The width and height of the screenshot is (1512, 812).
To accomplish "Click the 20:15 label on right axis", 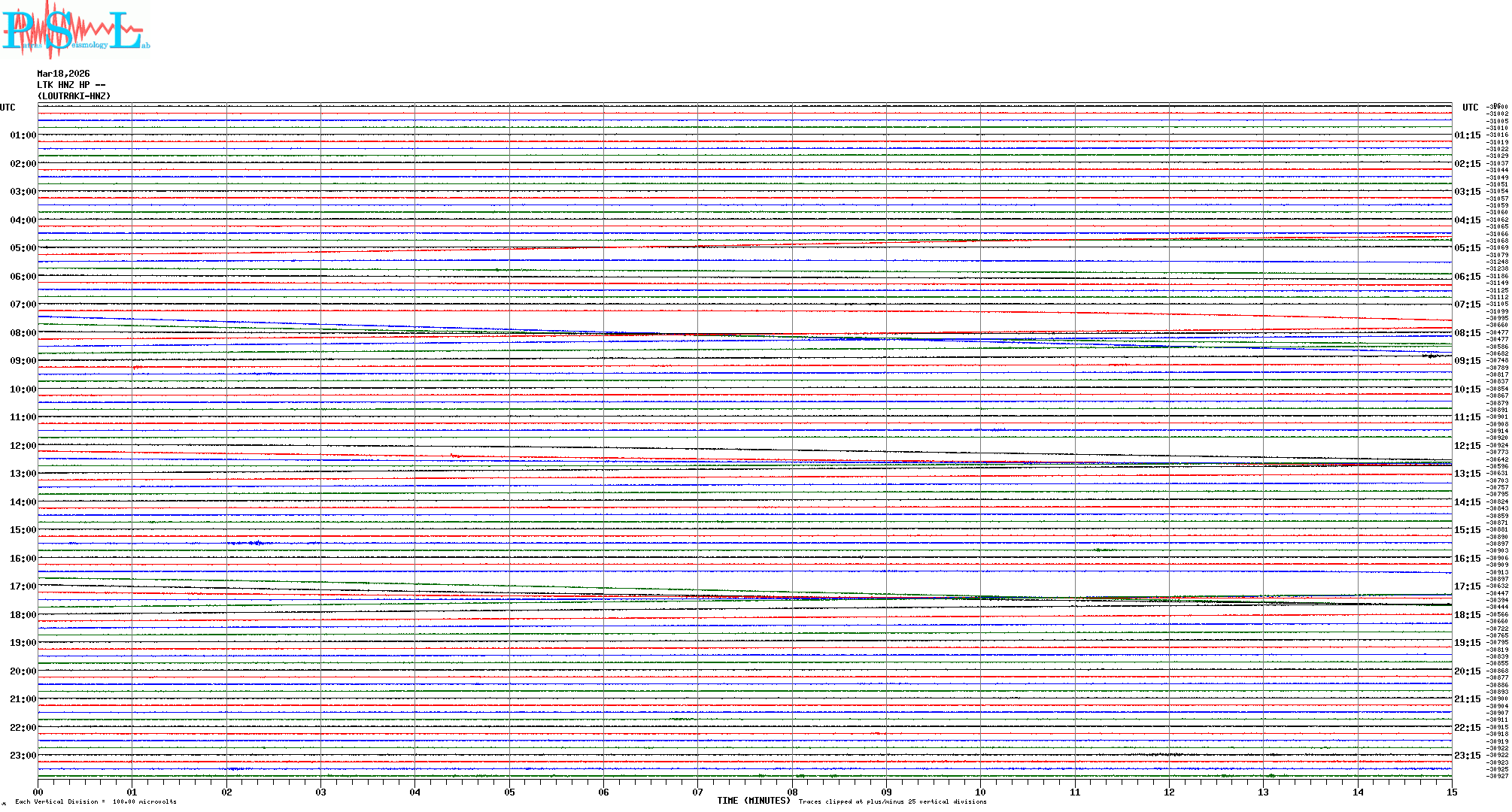I will tap(1467, 671).
